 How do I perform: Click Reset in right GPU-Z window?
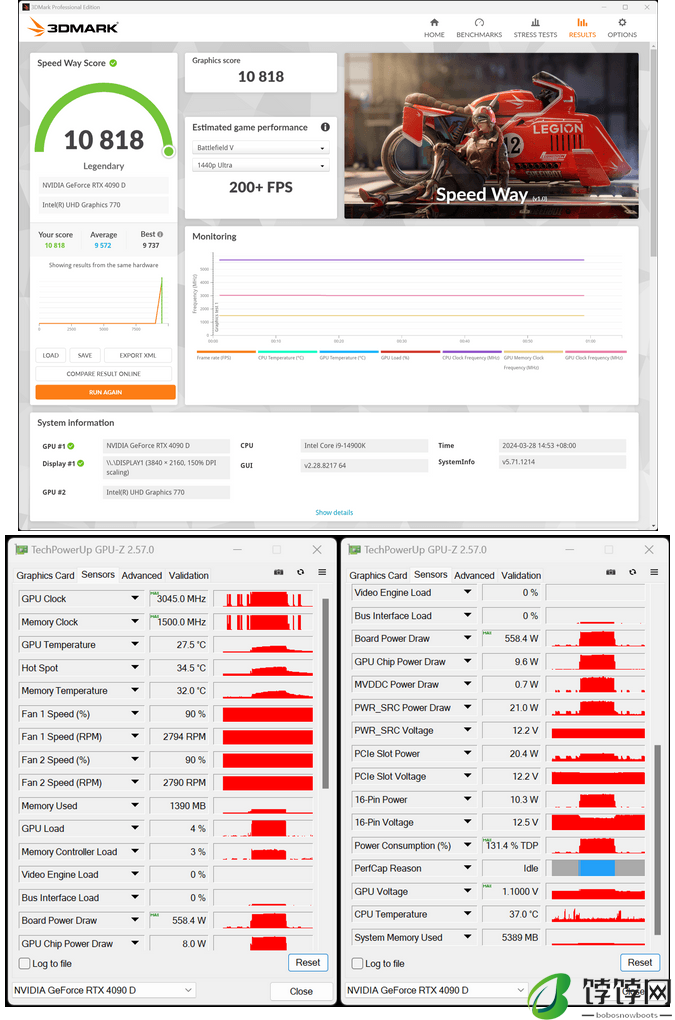[640, 963]
